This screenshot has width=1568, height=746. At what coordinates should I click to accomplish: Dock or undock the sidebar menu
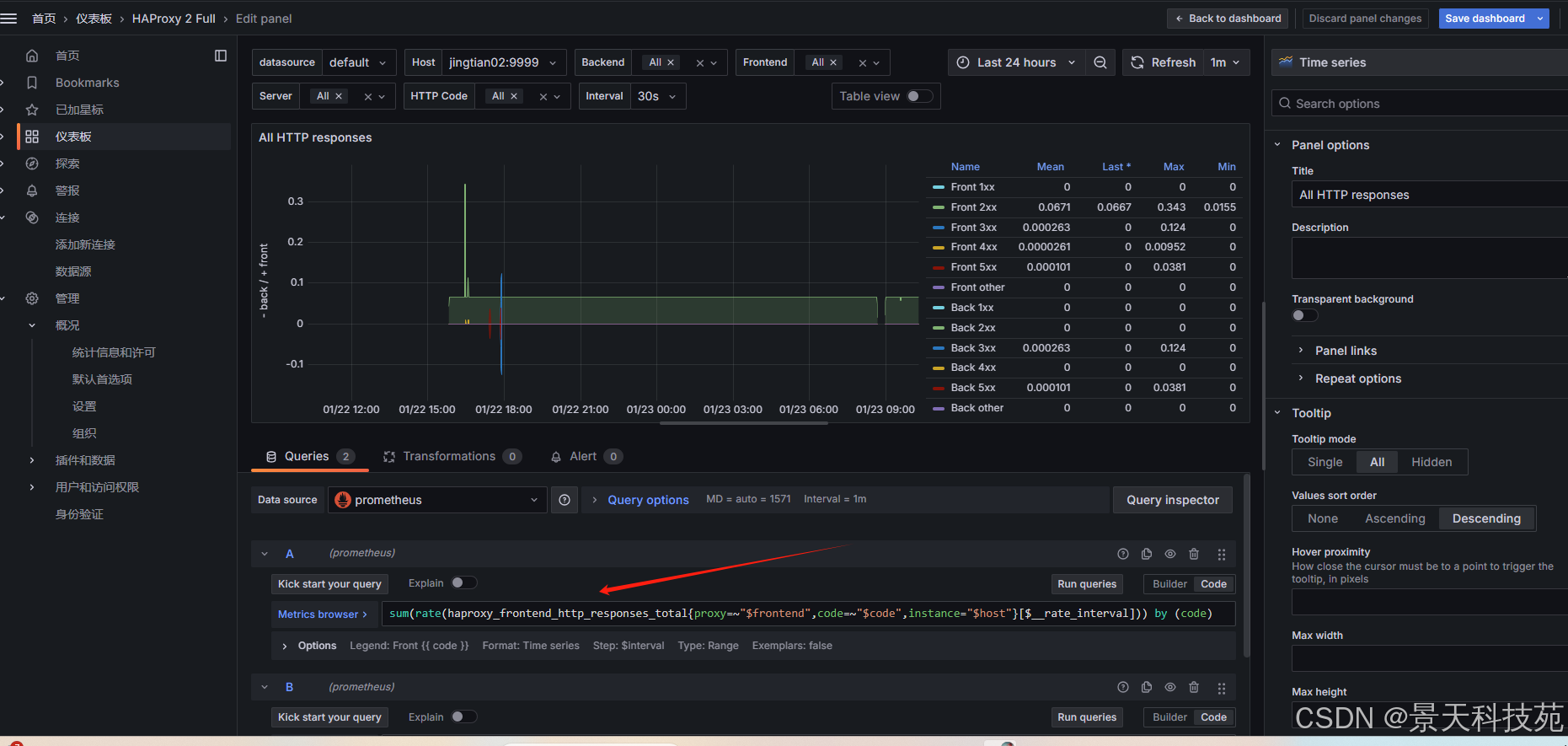point(221,56)
